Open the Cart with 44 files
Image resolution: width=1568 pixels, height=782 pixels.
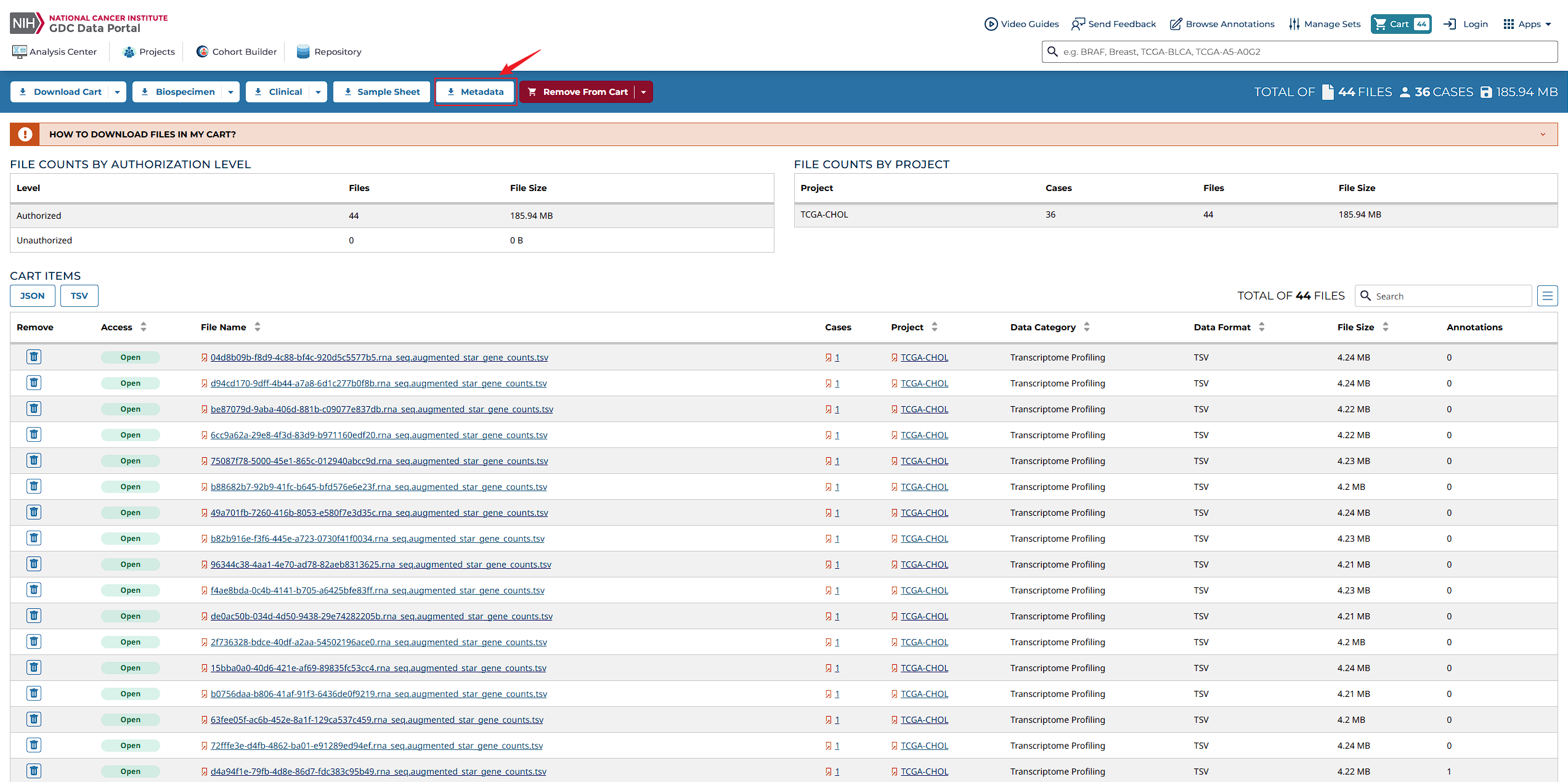[x=1401, y=24]
